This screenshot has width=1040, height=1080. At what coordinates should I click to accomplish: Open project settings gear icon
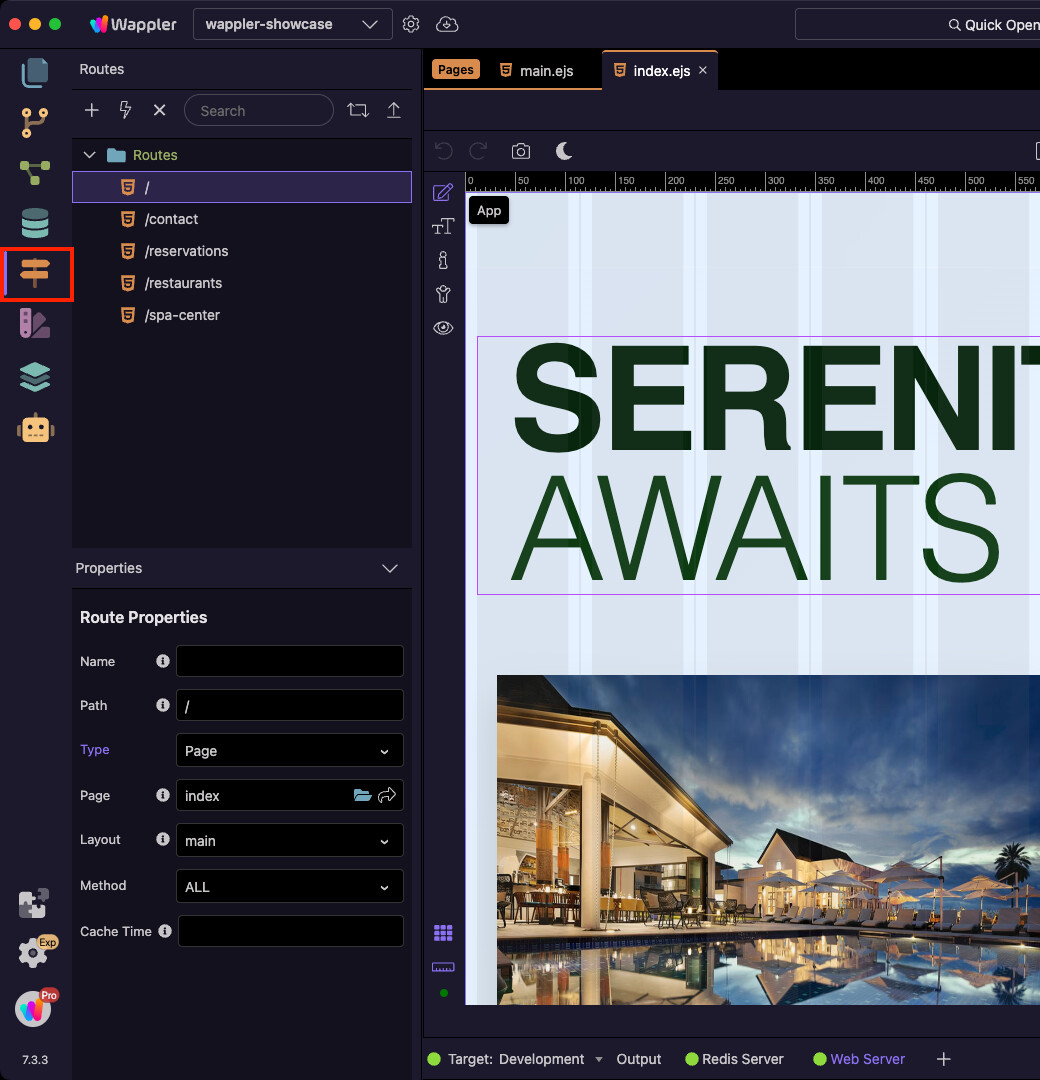(411, 24)
